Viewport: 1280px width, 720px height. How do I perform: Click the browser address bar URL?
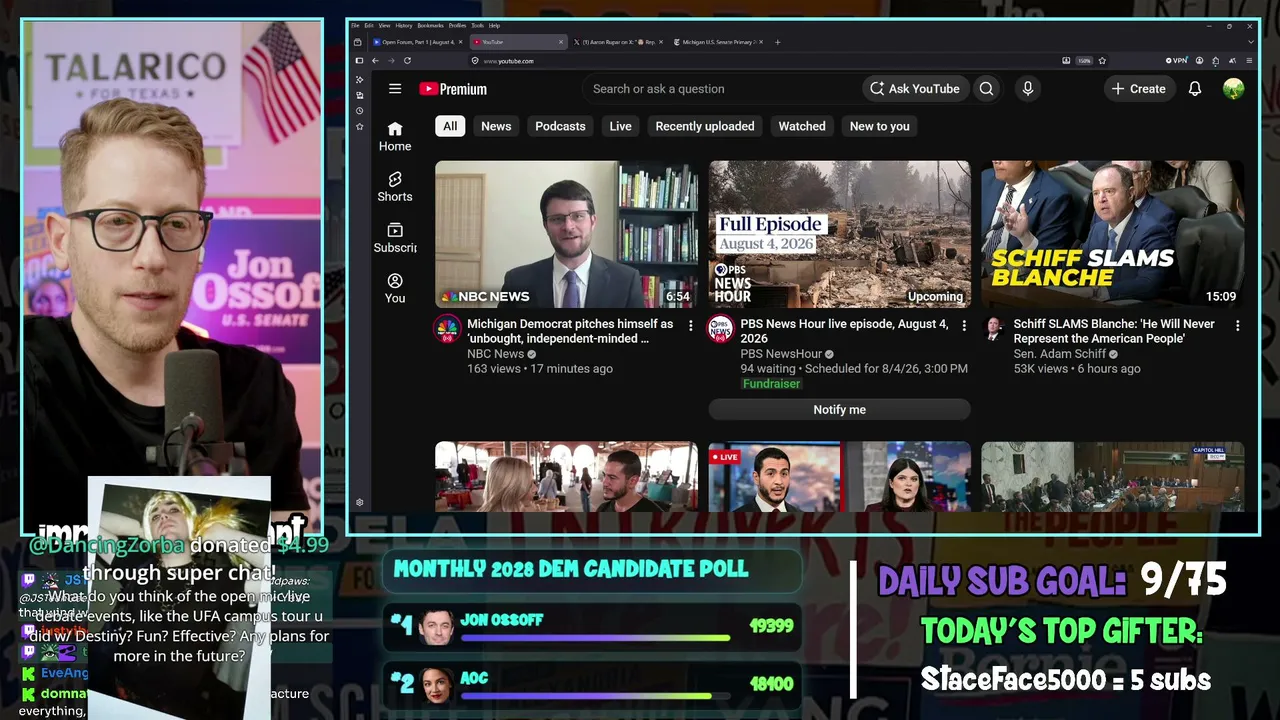[x=508, y=61]
